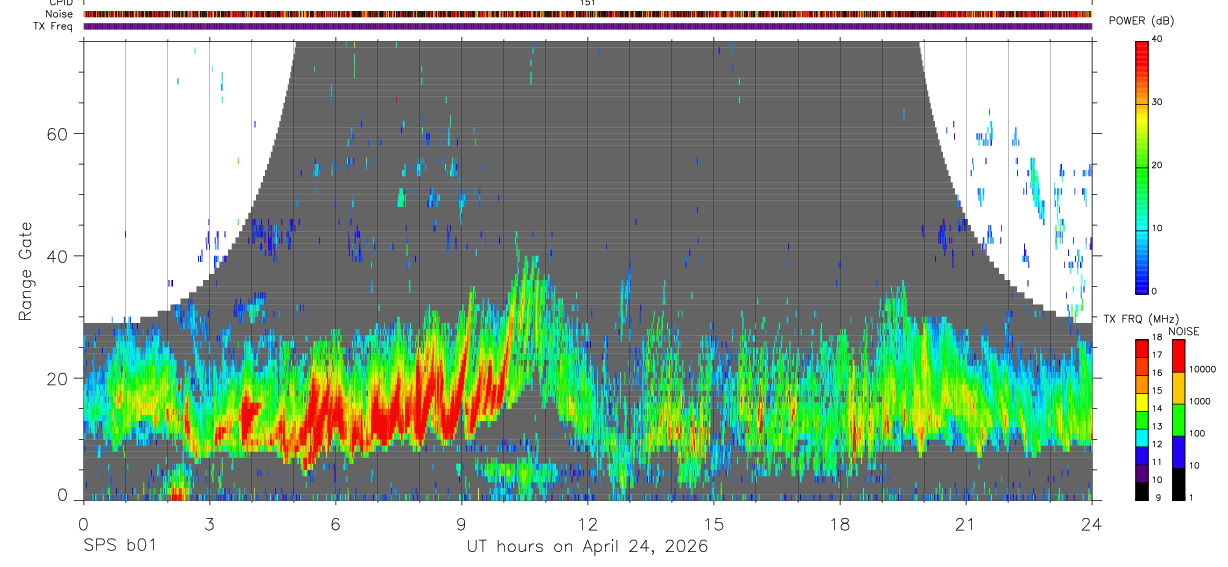
Task: Click the '20' label on POWER scale
Action: [x=1158, y=165]
